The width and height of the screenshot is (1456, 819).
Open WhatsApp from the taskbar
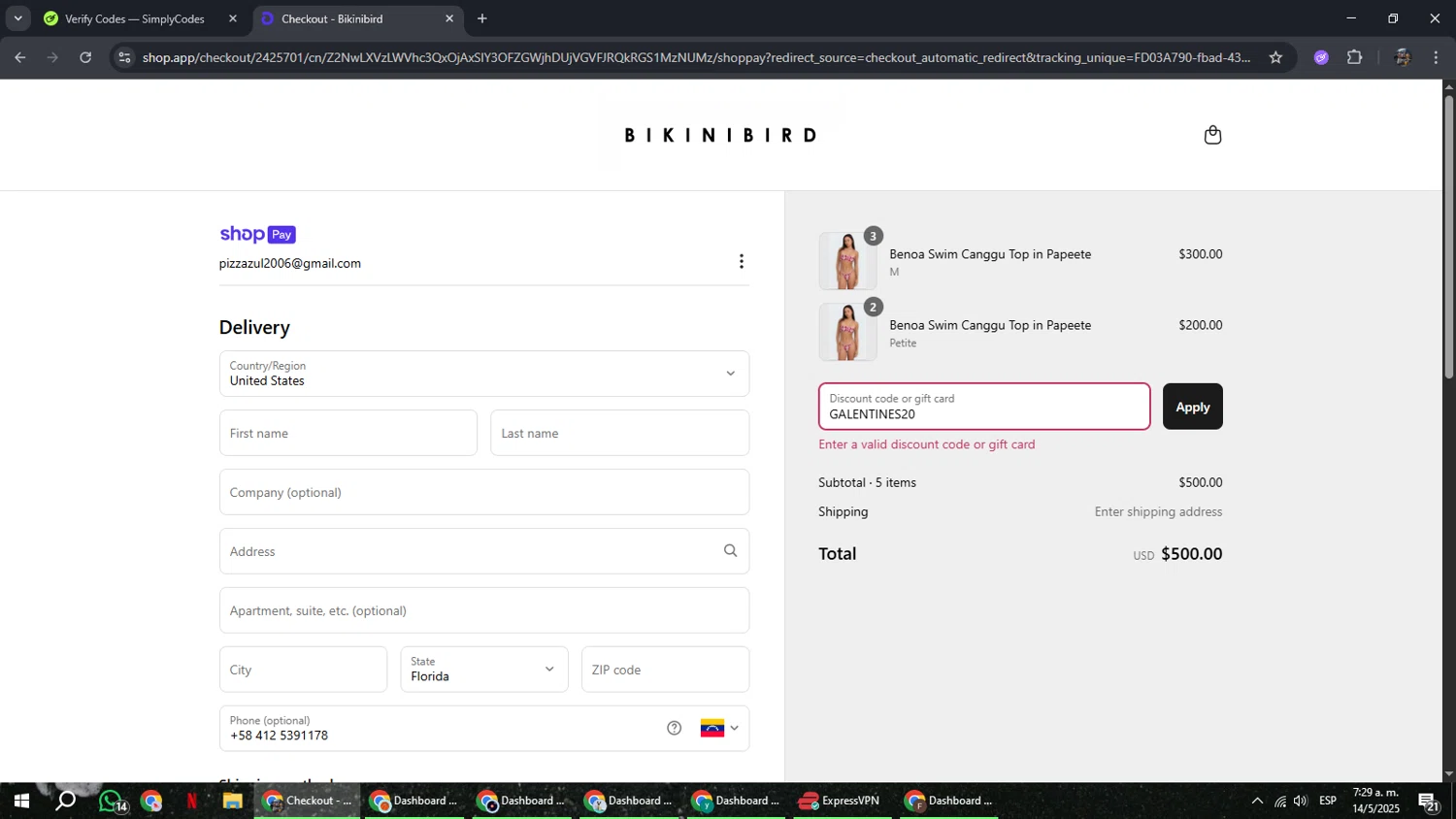(x=112, y=801)
